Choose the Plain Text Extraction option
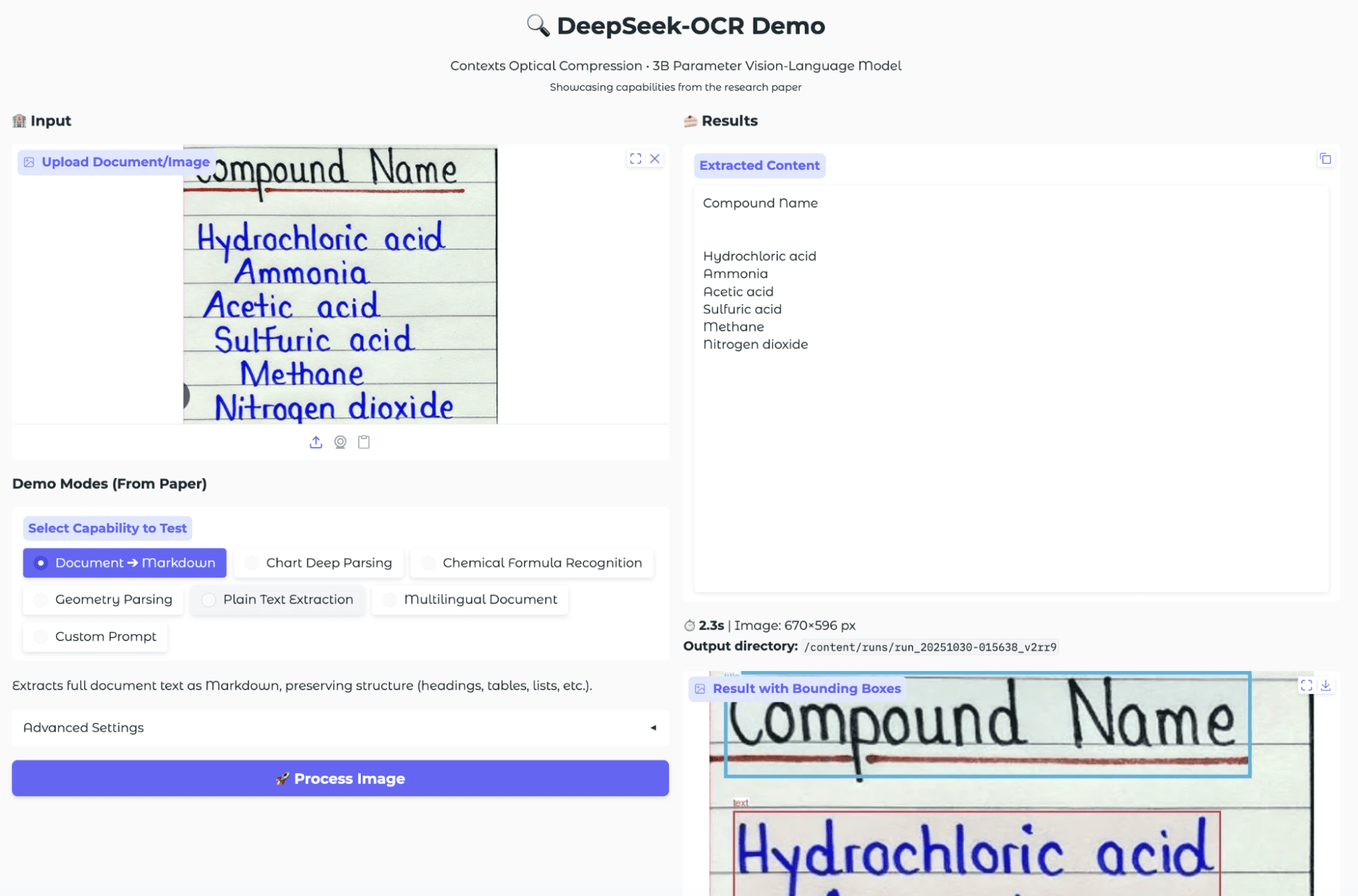 [278, 599]
